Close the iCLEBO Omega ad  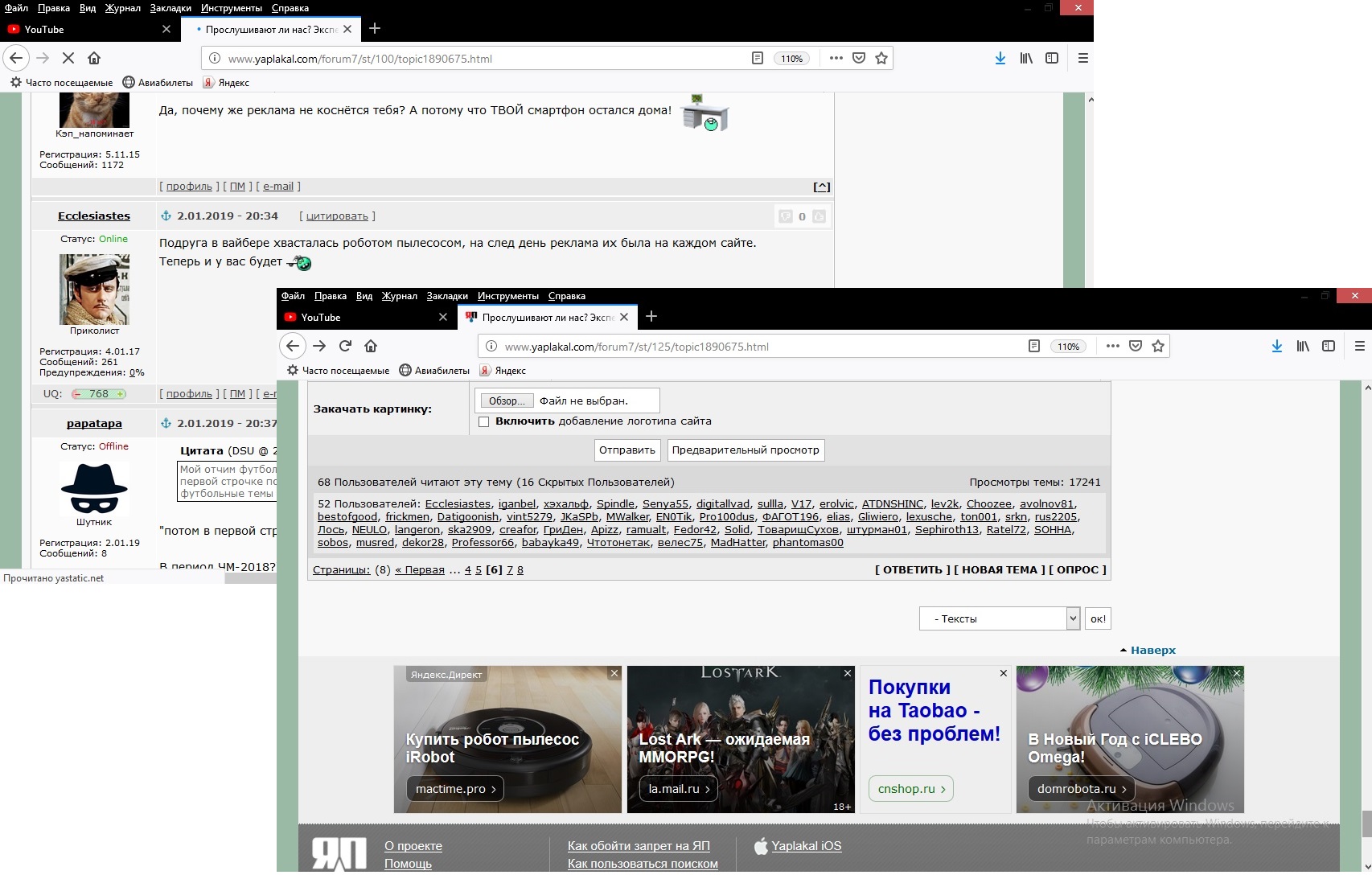[1237, 673]
